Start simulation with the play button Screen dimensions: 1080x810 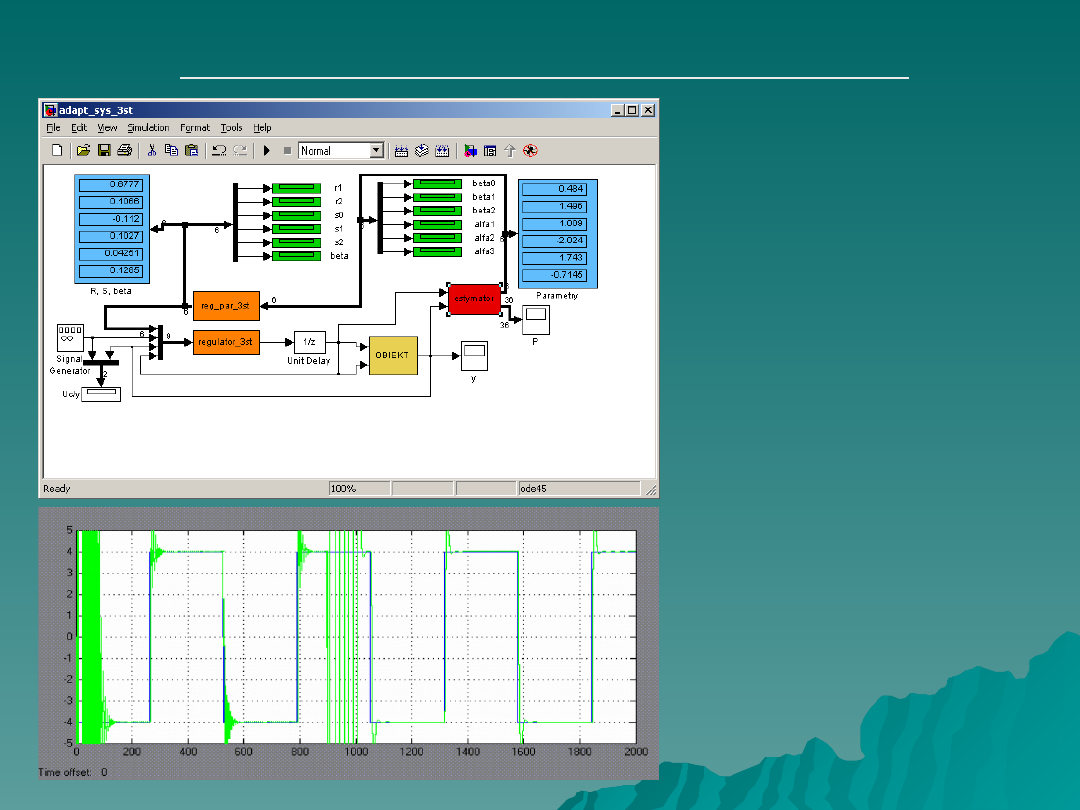[x=267, y=151]
